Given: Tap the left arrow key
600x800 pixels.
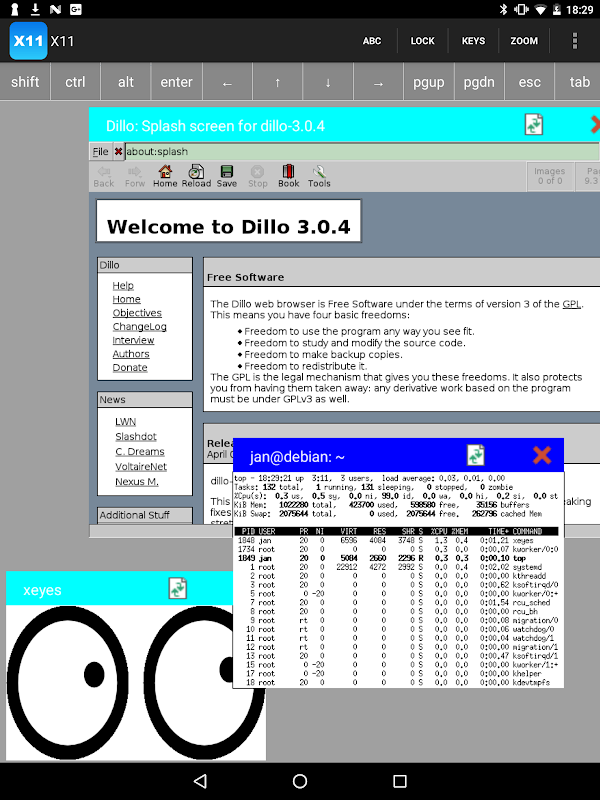Looking at the screenshot, I should tap(227, 83).
